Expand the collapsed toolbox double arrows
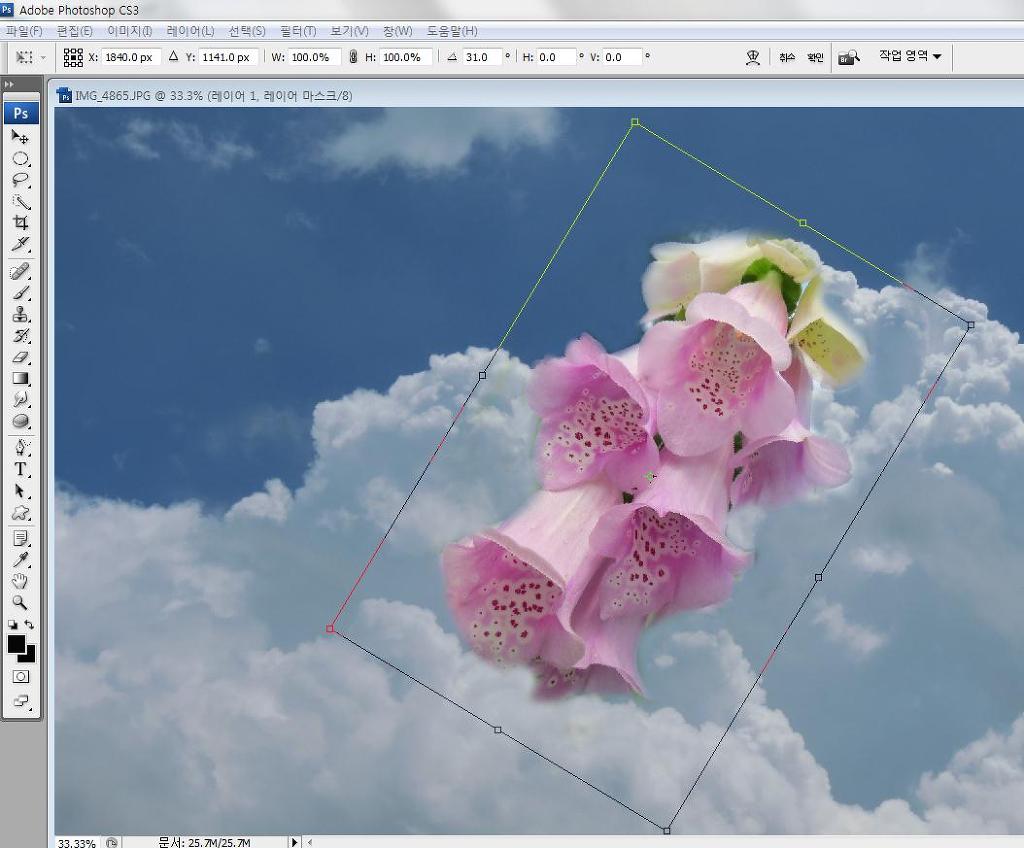 click(9, 85)
